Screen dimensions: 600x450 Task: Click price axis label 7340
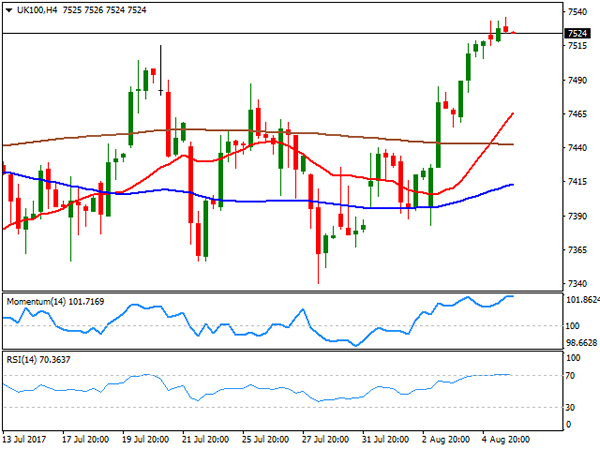click(x=577, y=284)
